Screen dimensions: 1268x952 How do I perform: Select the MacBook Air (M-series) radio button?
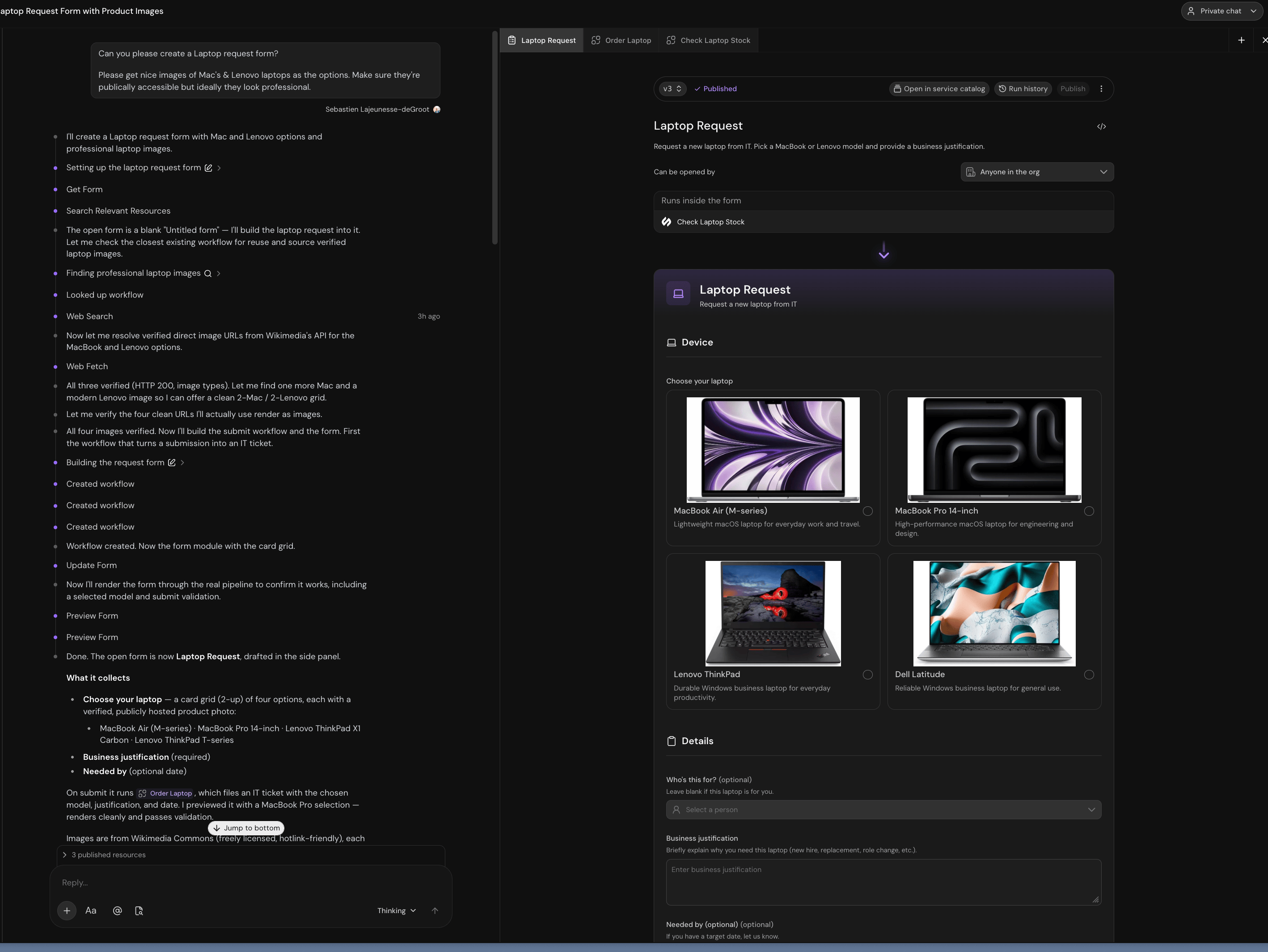(868, 511)
